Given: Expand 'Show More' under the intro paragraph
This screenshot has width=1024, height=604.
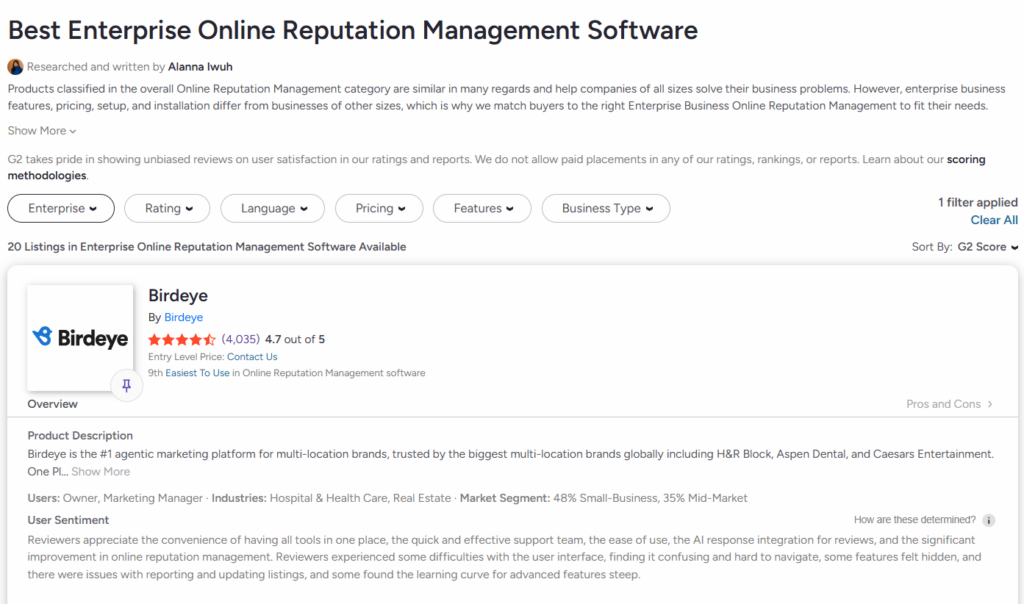Looking at the screenshot, I should 42,131.
